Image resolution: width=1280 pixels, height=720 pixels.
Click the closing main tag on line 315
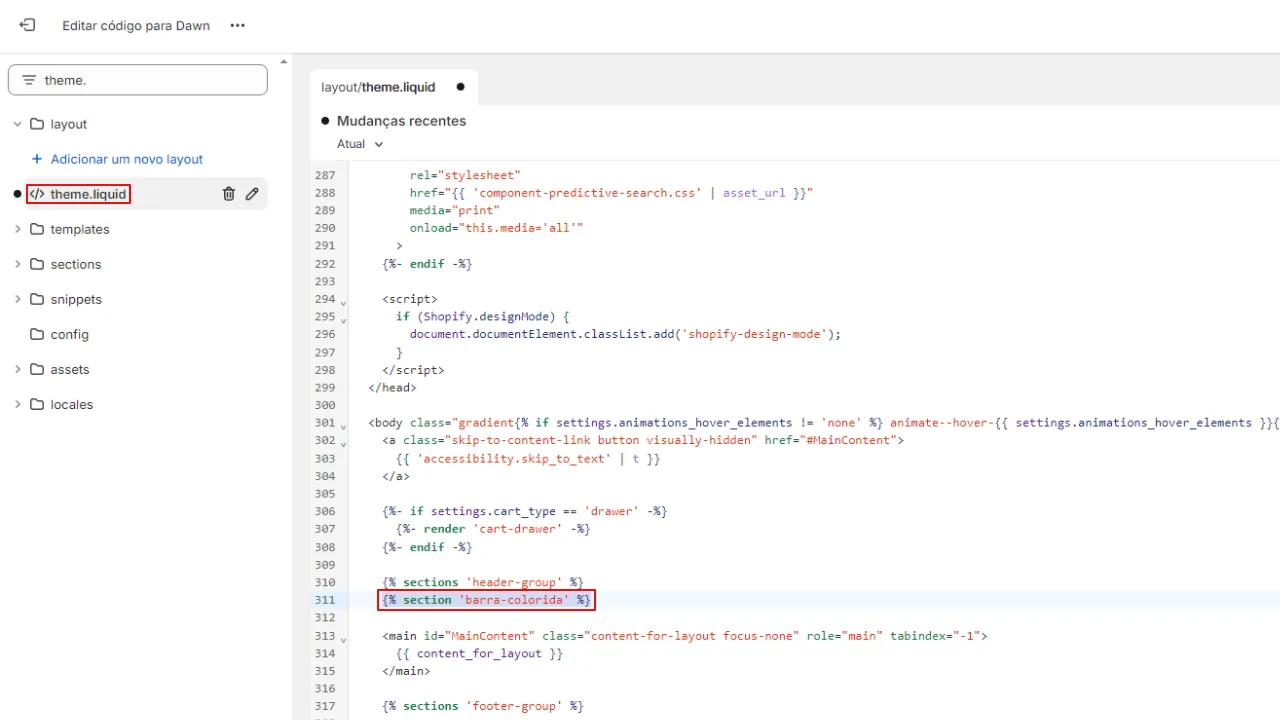tap(406, 671)
